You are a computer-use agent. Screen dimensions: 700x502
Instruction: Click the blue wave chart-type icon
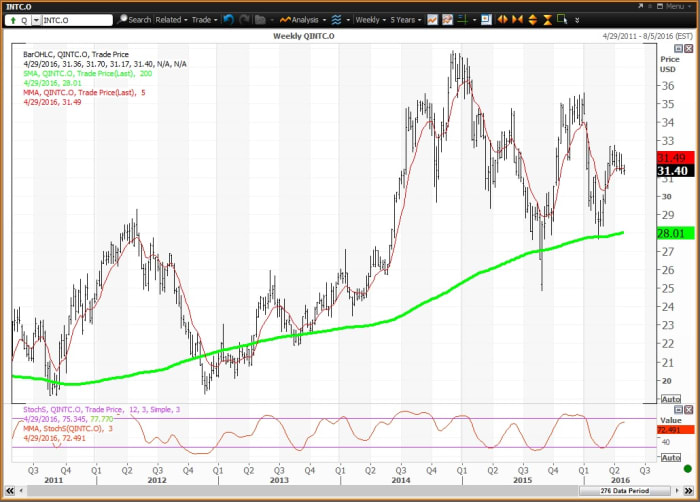tap(335, 19)
